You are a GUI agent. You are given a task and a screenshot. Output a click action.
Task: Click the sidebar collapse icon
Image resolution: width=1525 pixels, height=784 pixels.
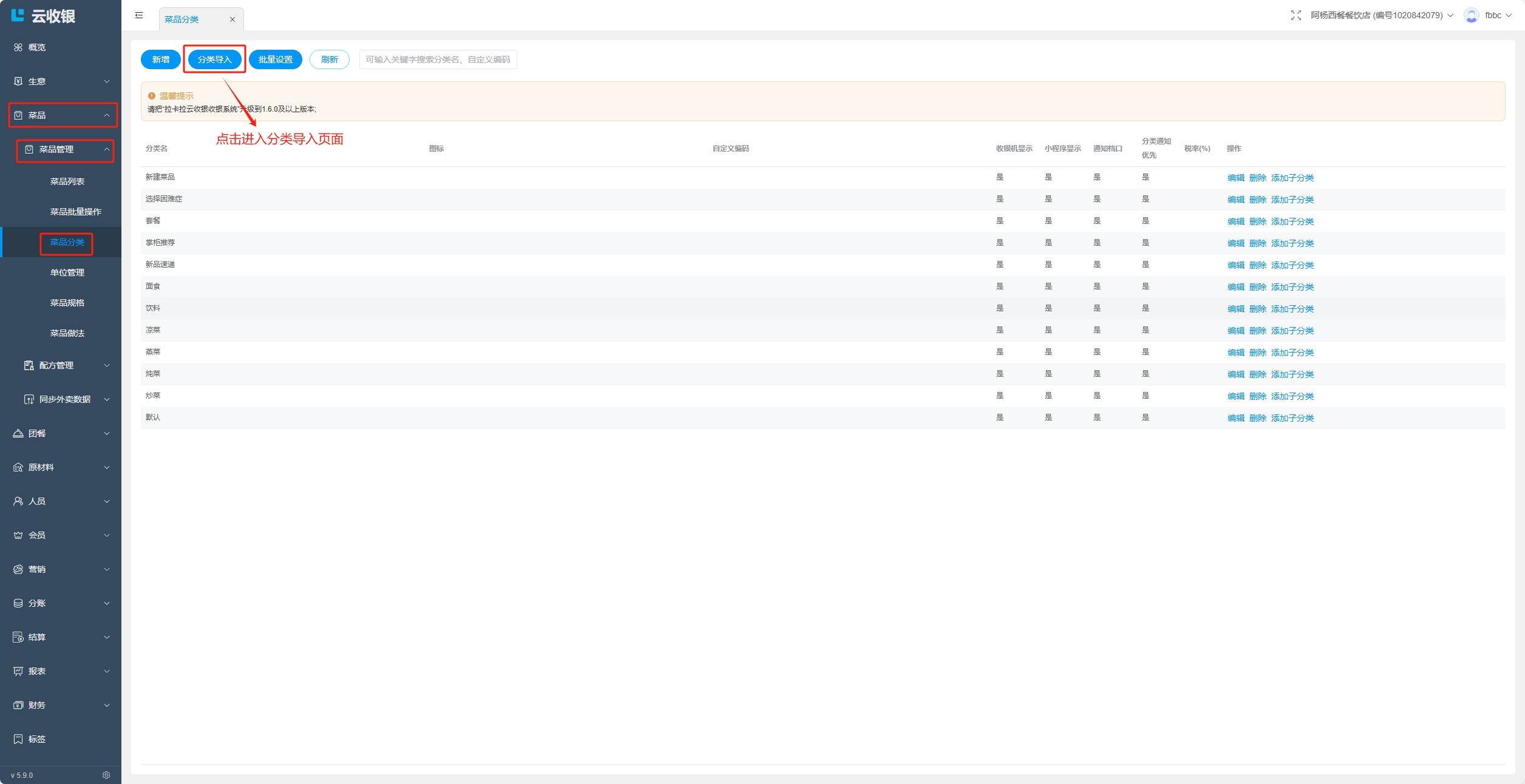point(139,15)
